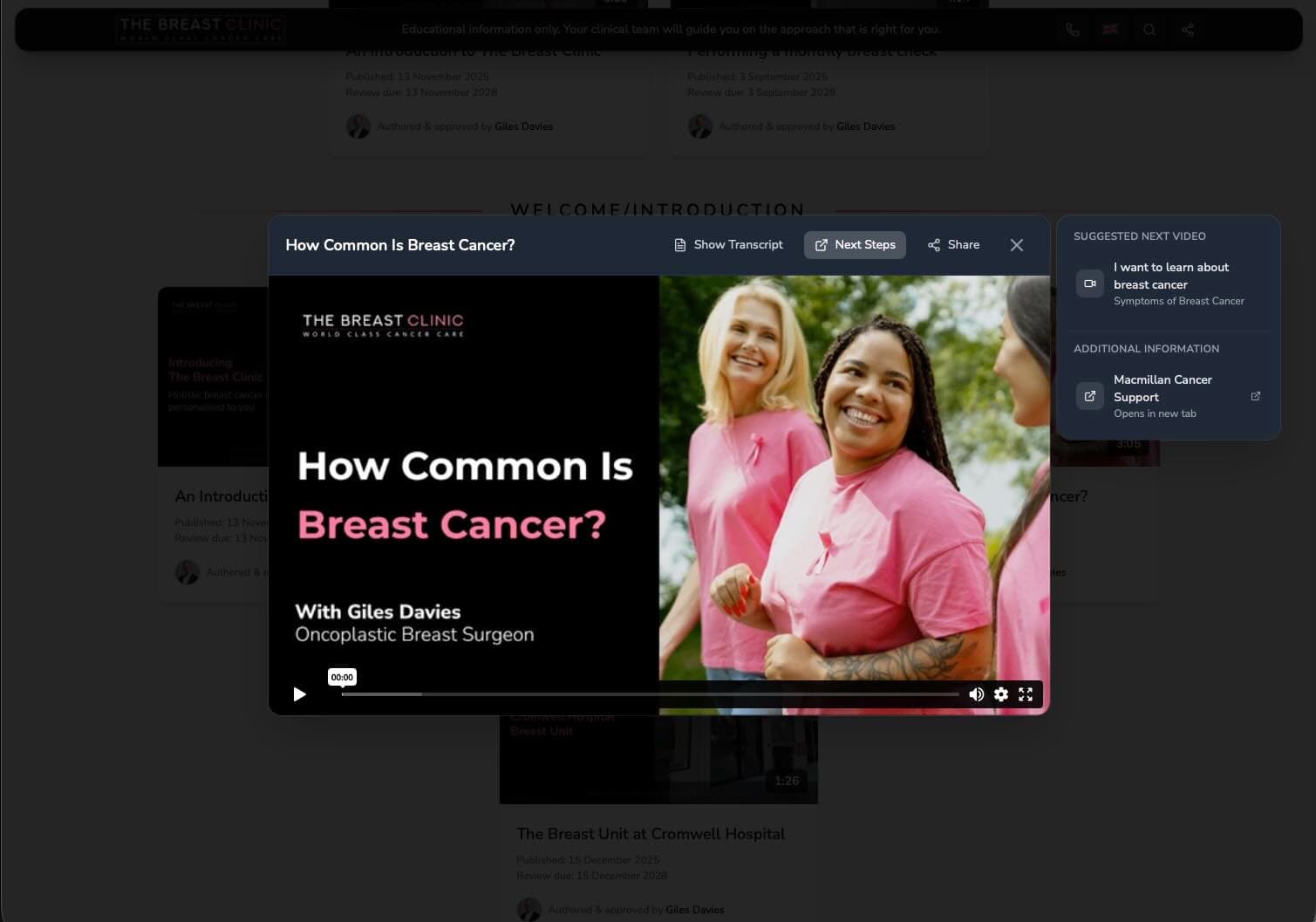Click the Macmillan external link square icon
This screenshot has width=1316, height=922.
1090,396
